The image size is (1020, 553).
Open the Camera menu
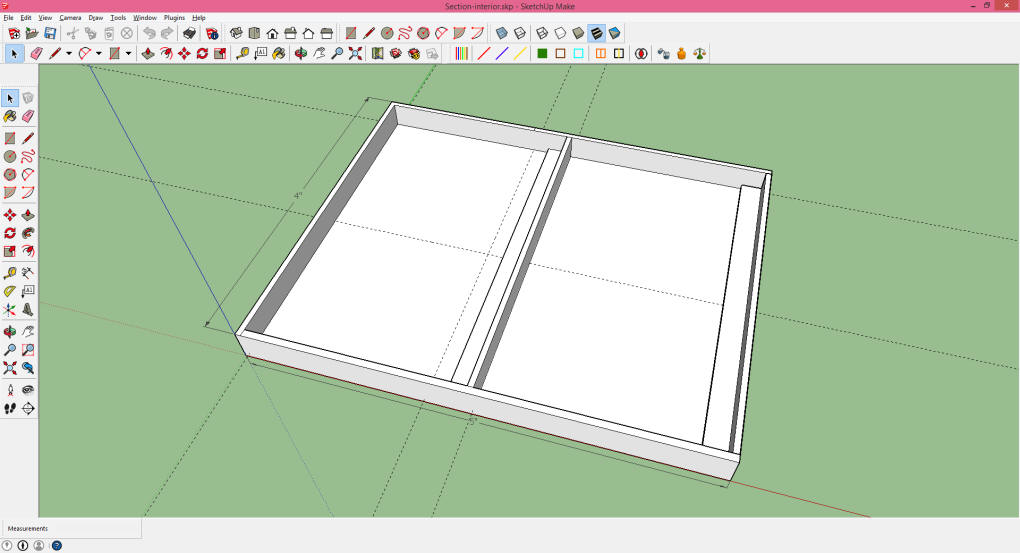pyautogui.click(x=70, y=18)
